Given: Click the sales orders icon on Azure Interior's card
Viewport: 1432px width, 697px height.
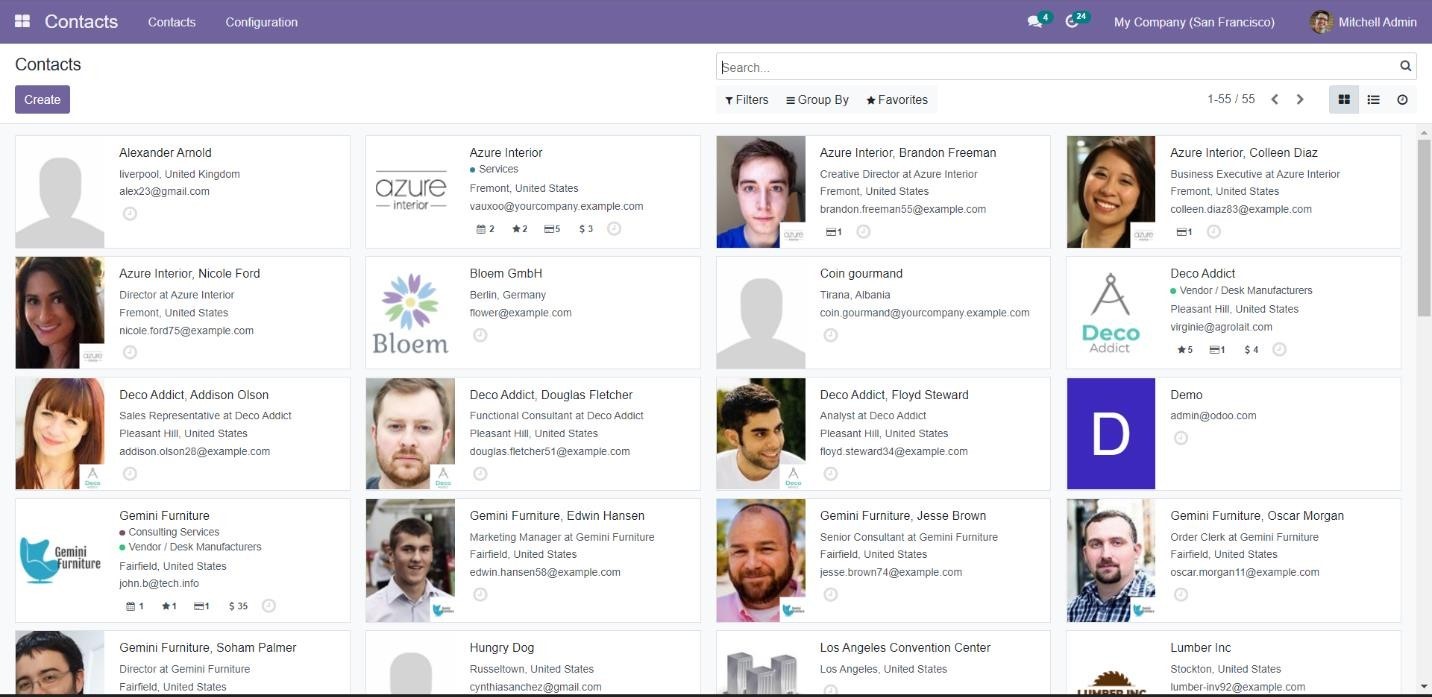Looking at the screenshot, I should point(552,229).
